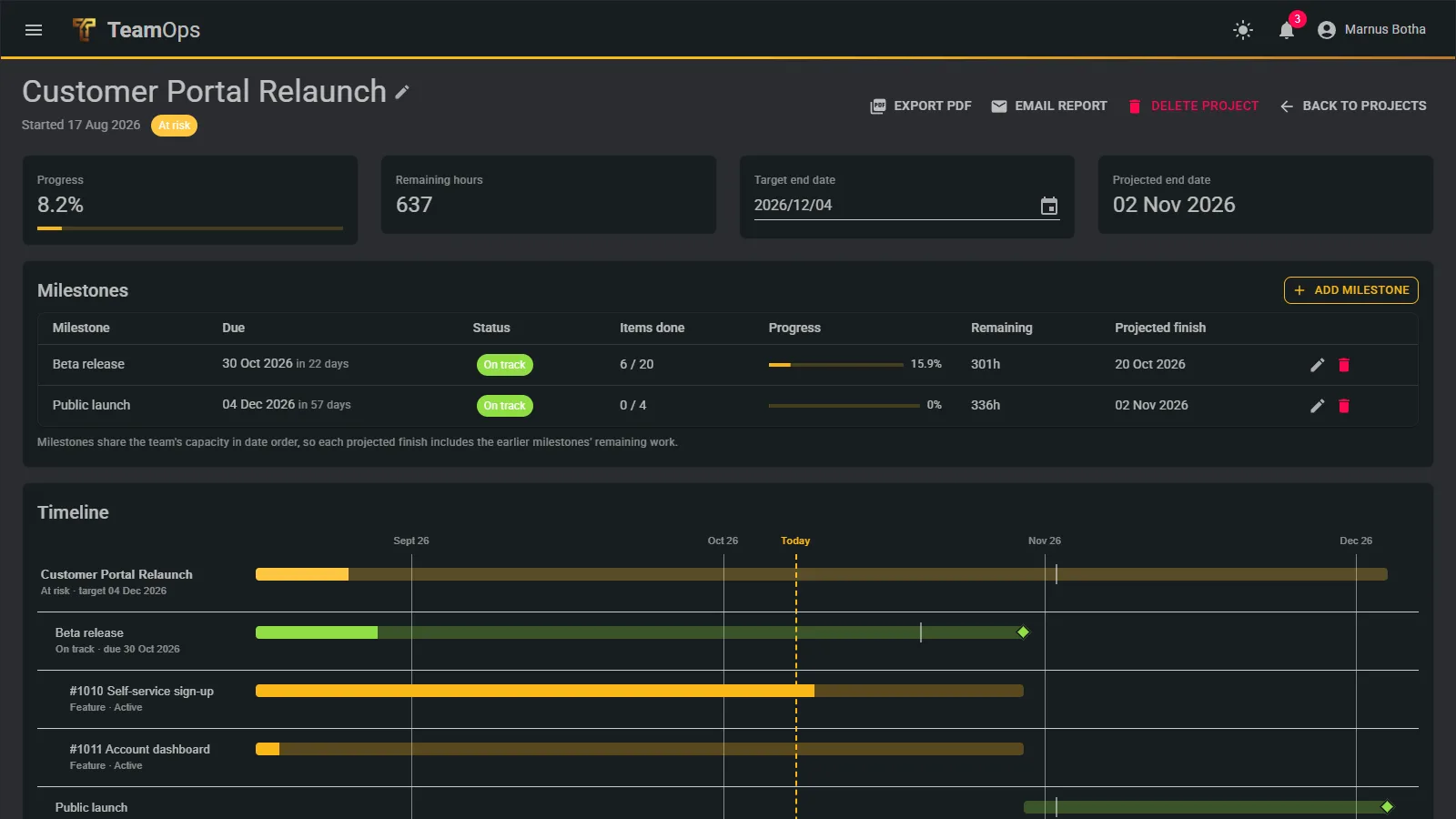
Task: Click the Beta release diamond due marker
Action: [1023, 632]
